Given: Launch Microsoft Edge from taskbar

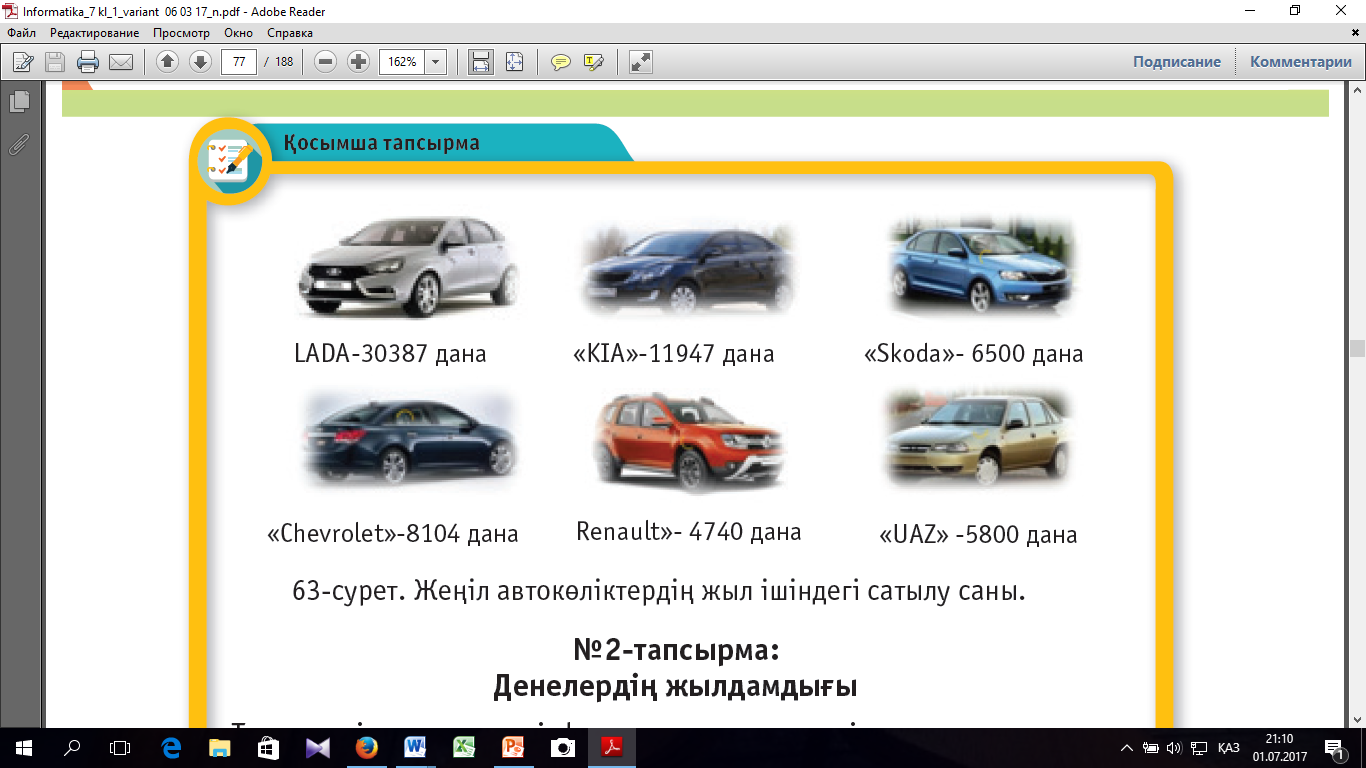Looking at the screenshot, I should click(x=171, y=747).
